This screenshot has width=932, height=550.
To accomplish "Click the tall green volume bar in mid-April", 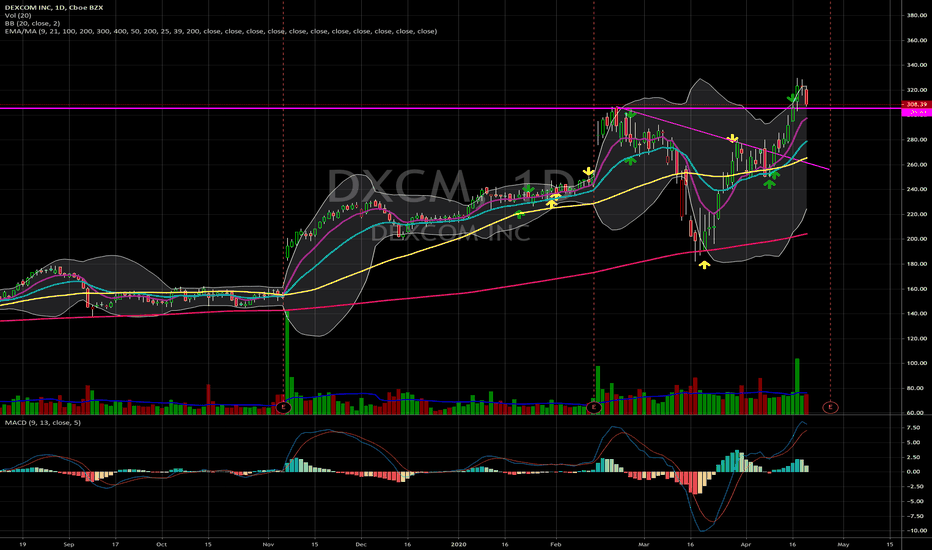I will coord(797,386).
